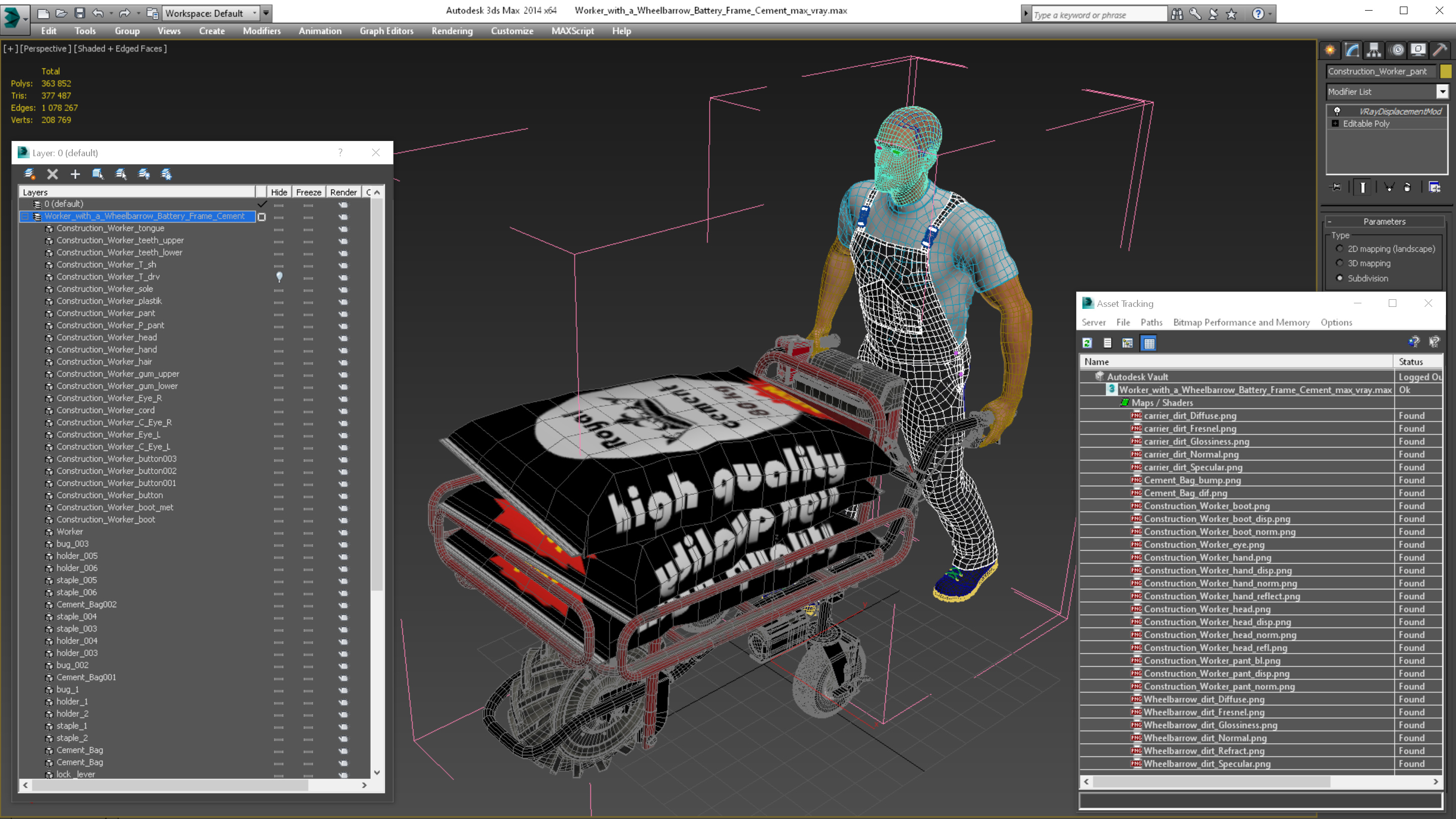Save the file with the floppy disk icon
The image size is (1456, 819).
[x=80, y=13]
